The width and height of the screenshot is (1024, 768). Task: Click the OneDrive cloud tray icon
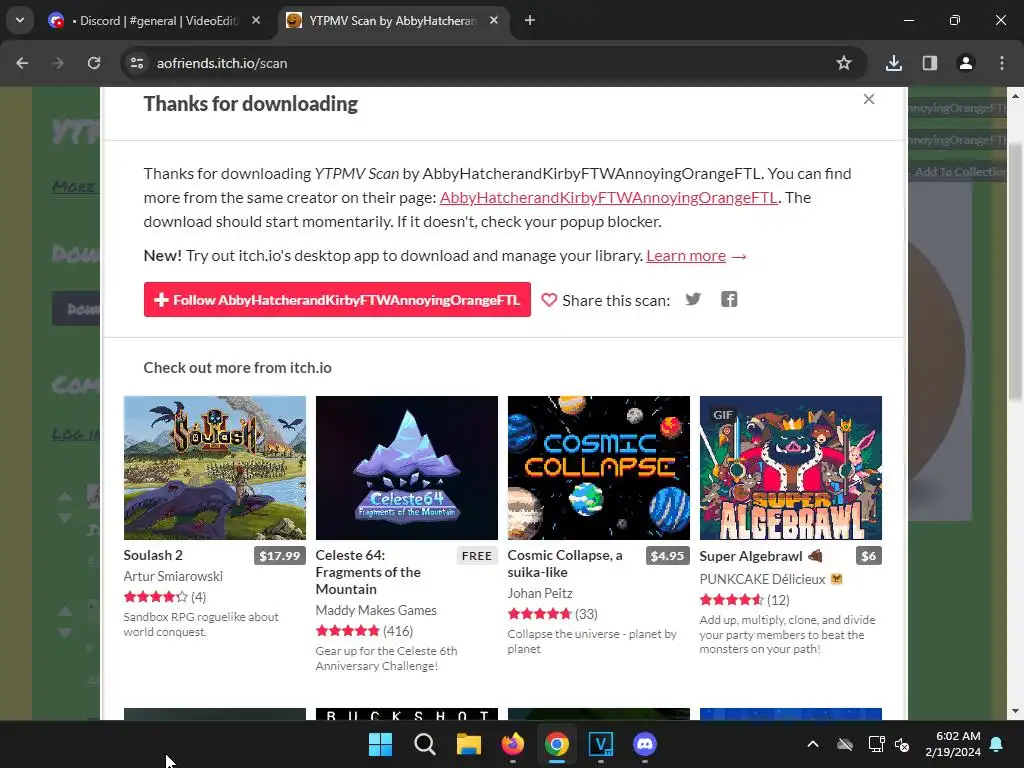click(845, 744)
